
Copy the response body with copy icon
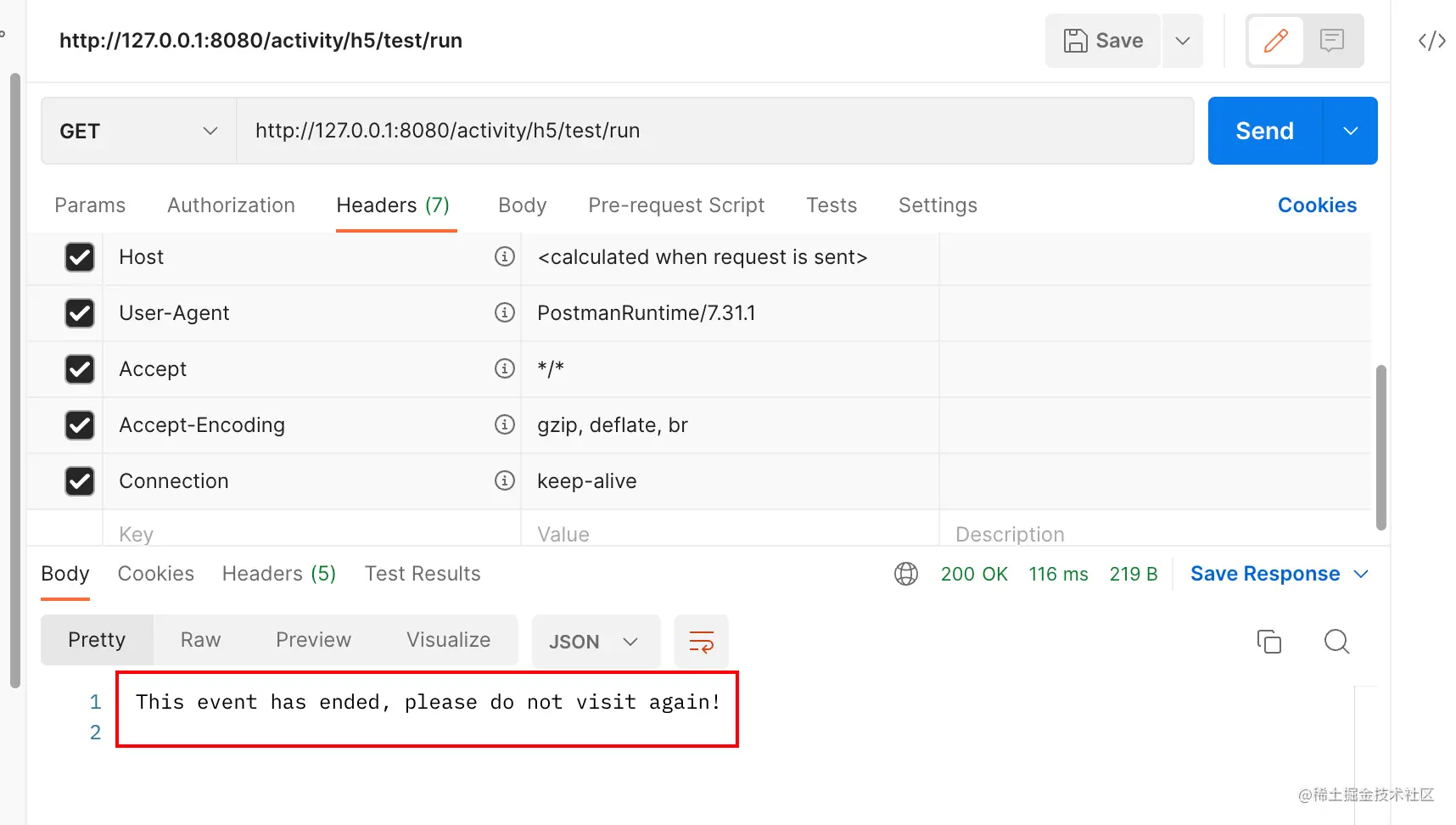point(1268,641)
